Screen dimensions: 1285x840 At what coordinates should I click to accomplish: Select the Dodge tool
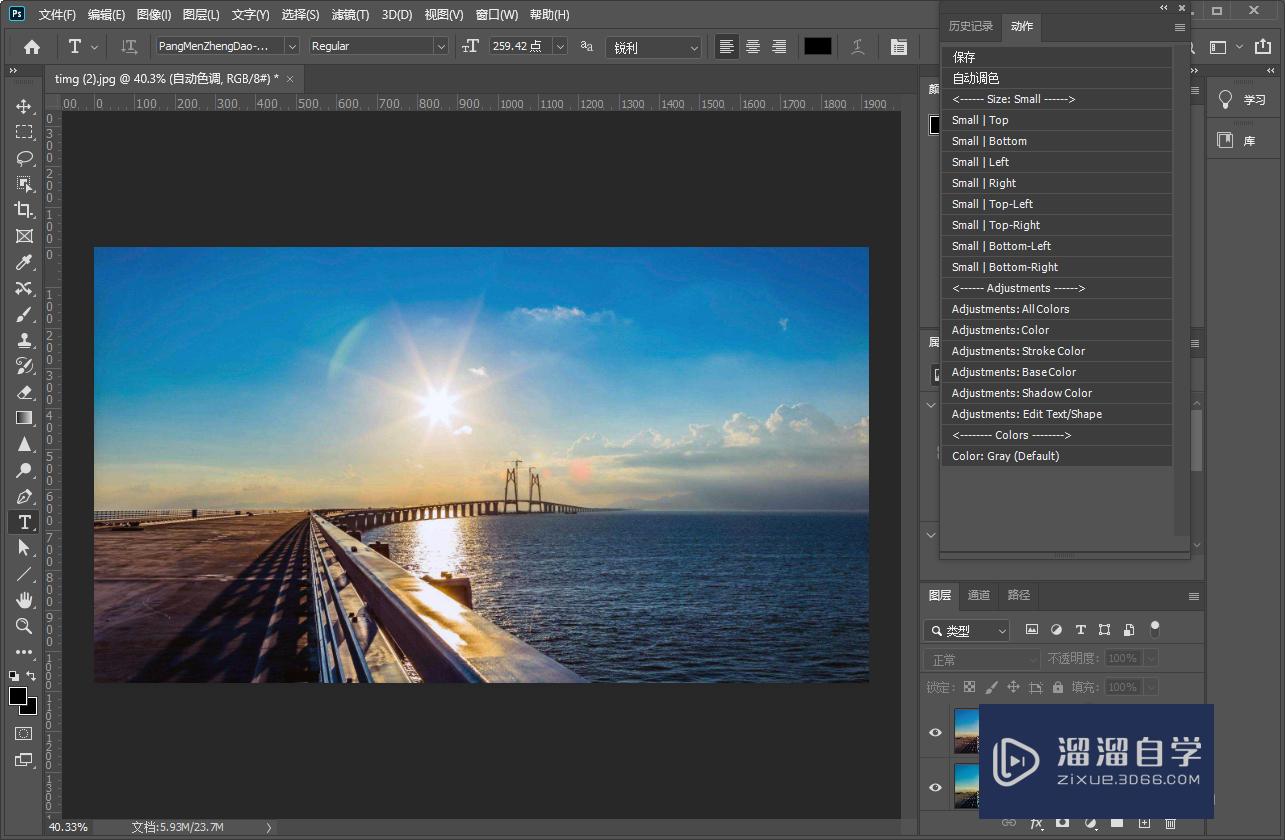point(24,470)
